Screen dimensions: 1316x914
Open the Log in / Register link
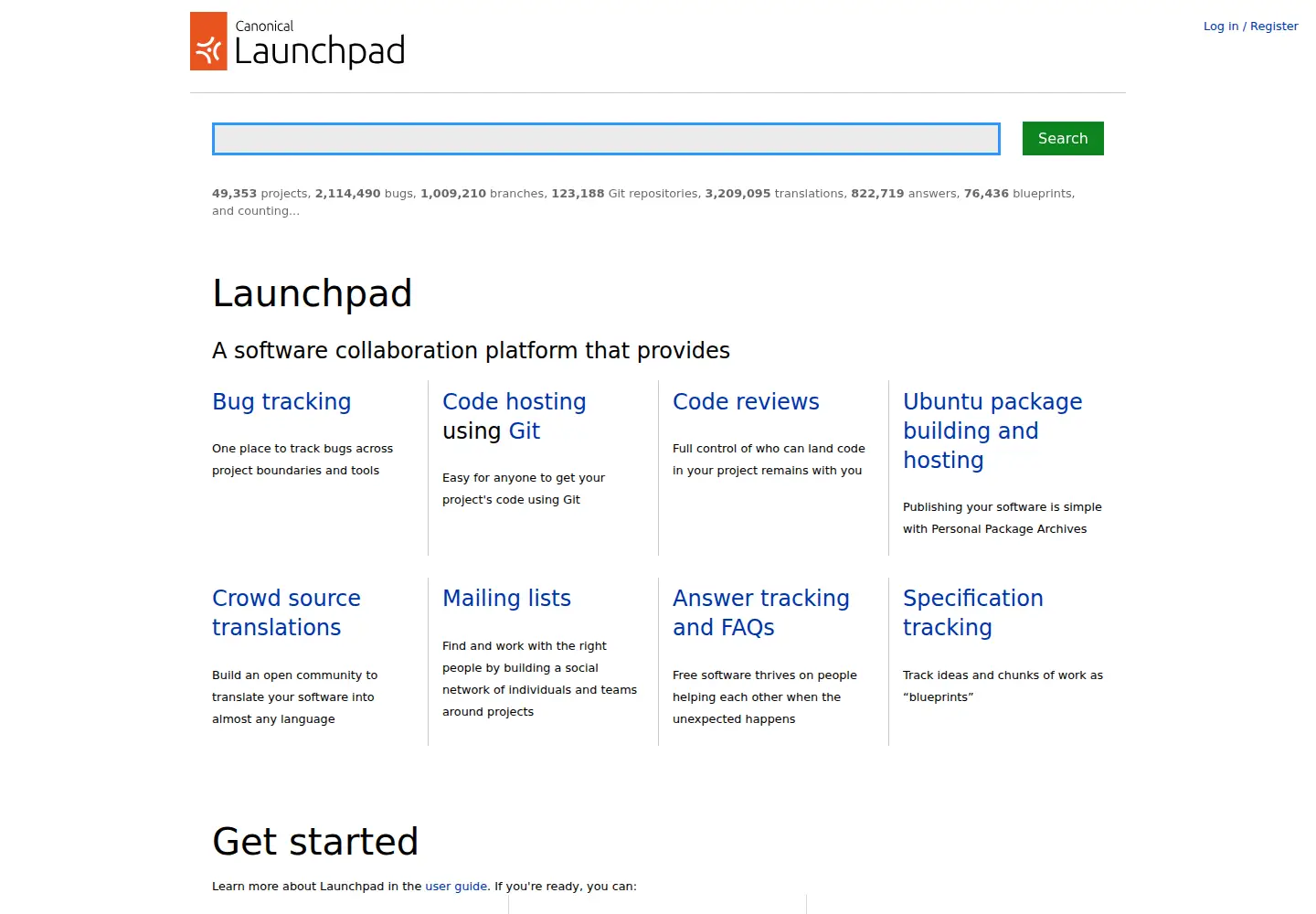click(1250, 27)
